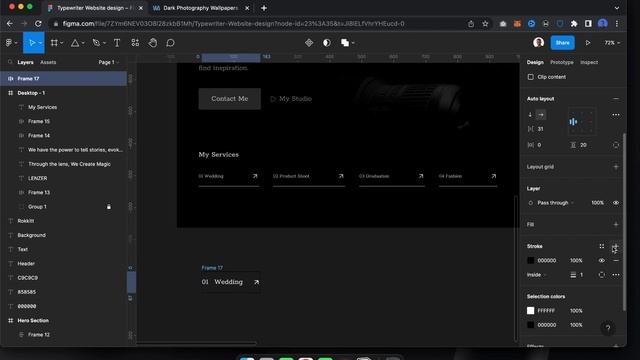Screen dimensions: 640x360
Task: Unlock Group 1 layer lock icon
Action: point(109,207)
